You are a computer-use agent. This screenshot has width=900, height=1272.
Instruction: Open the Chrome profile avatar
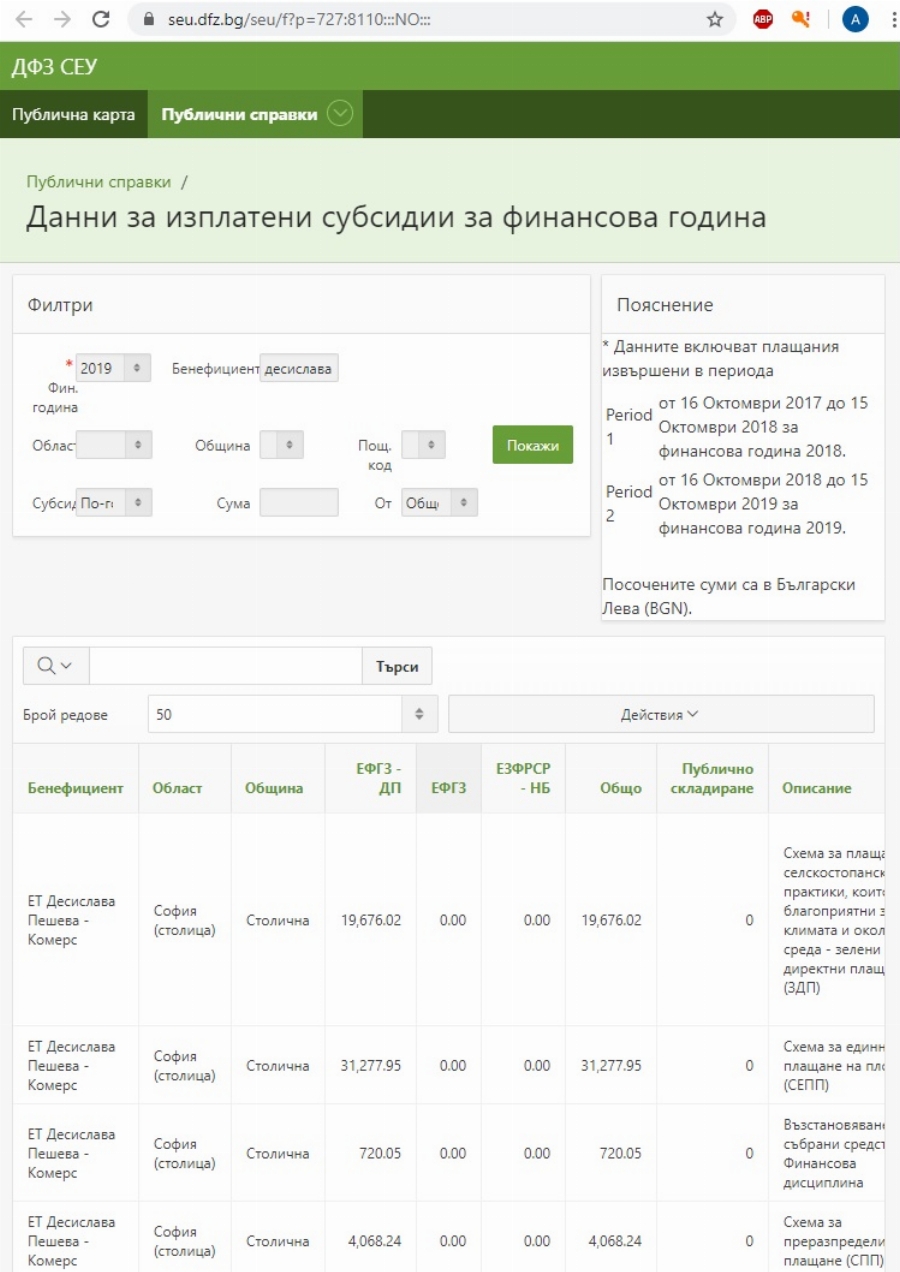pos(855,19)
